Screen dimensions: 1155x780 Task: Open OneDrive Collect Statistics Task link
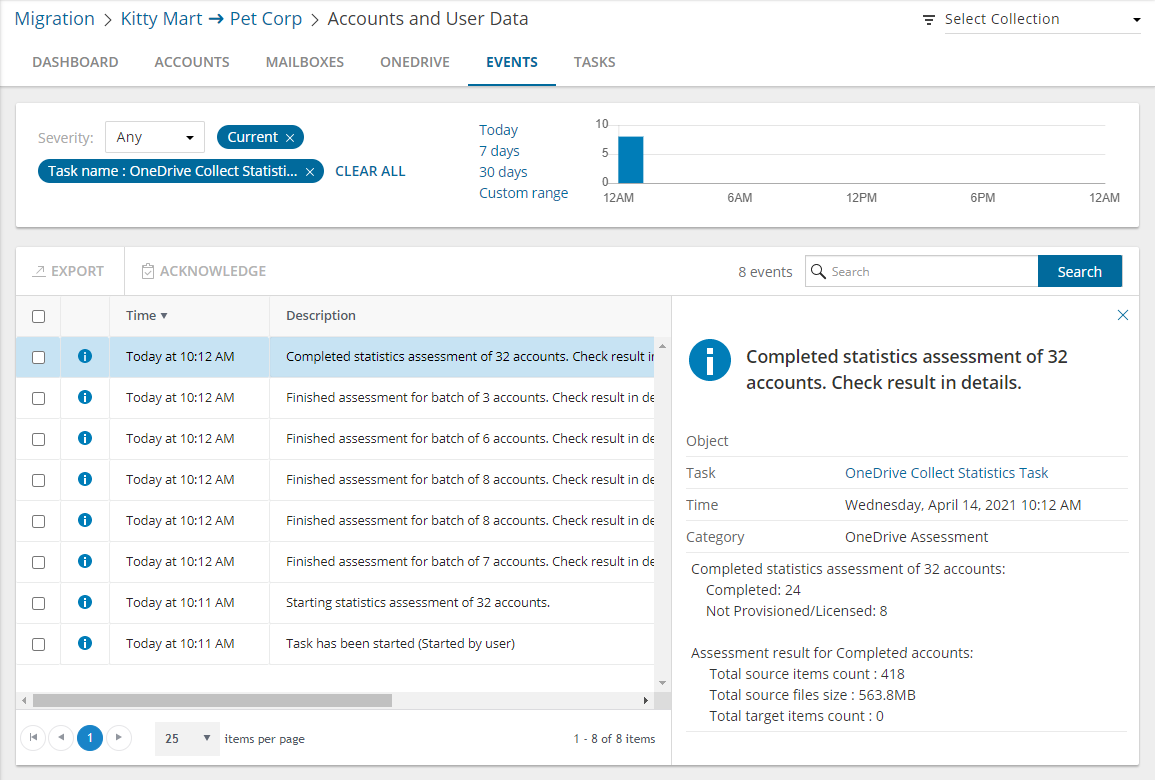pos(946,473)
